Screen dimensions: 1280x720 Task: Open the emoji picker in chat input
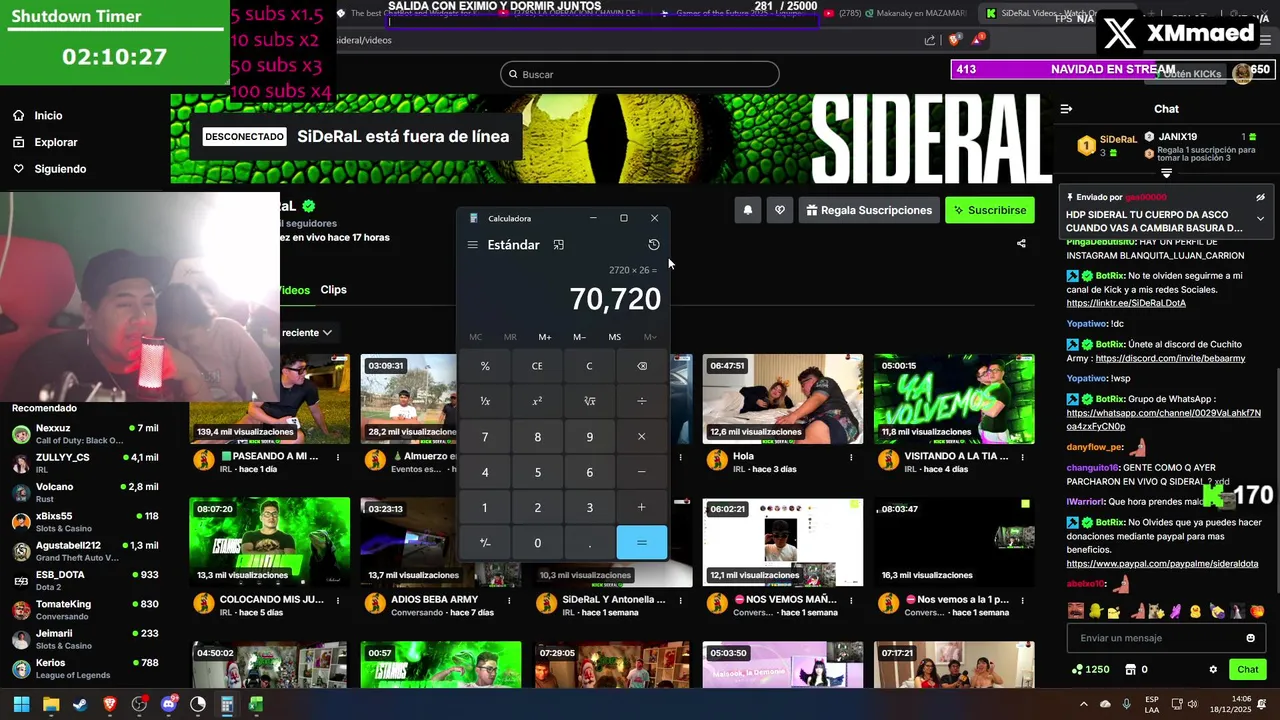[x=1250, y=638]
